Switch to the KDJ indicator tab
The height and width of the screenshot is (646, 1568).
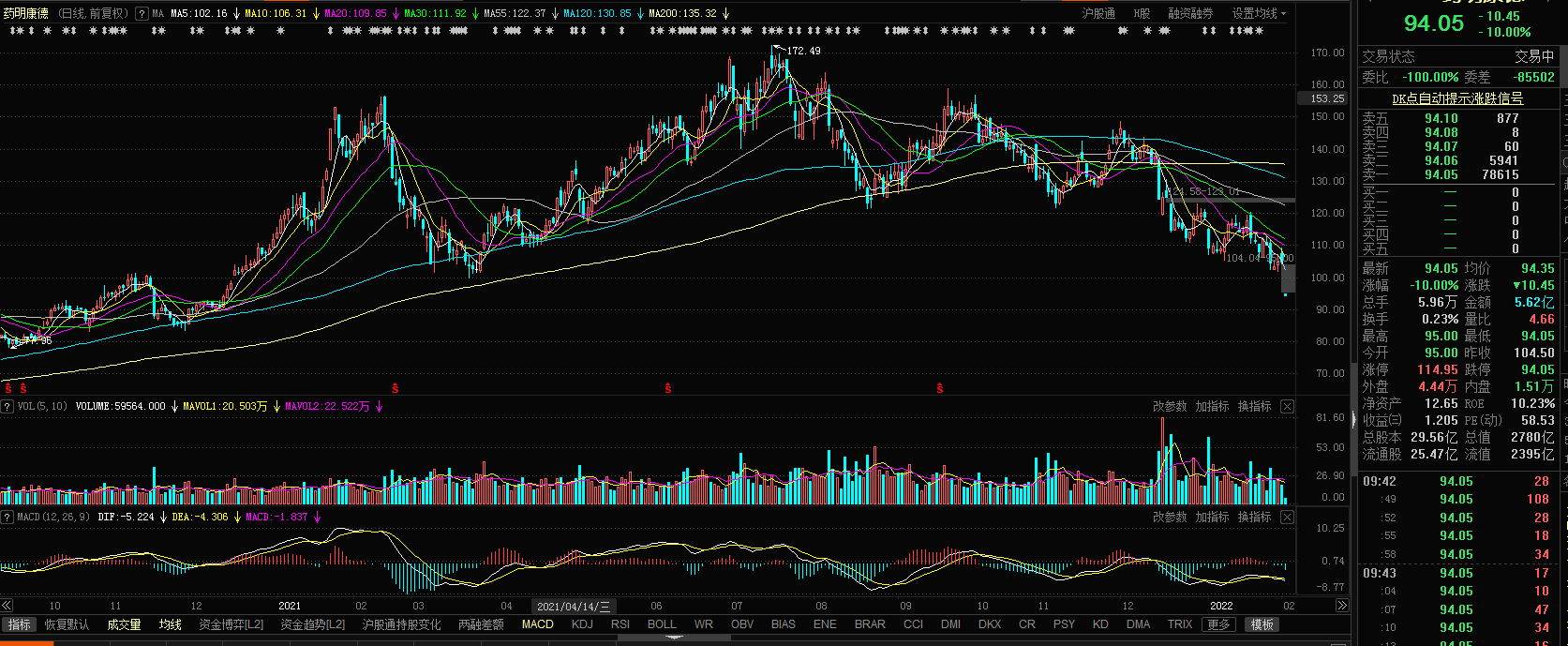pyautogui.click(x=582, y=624)
